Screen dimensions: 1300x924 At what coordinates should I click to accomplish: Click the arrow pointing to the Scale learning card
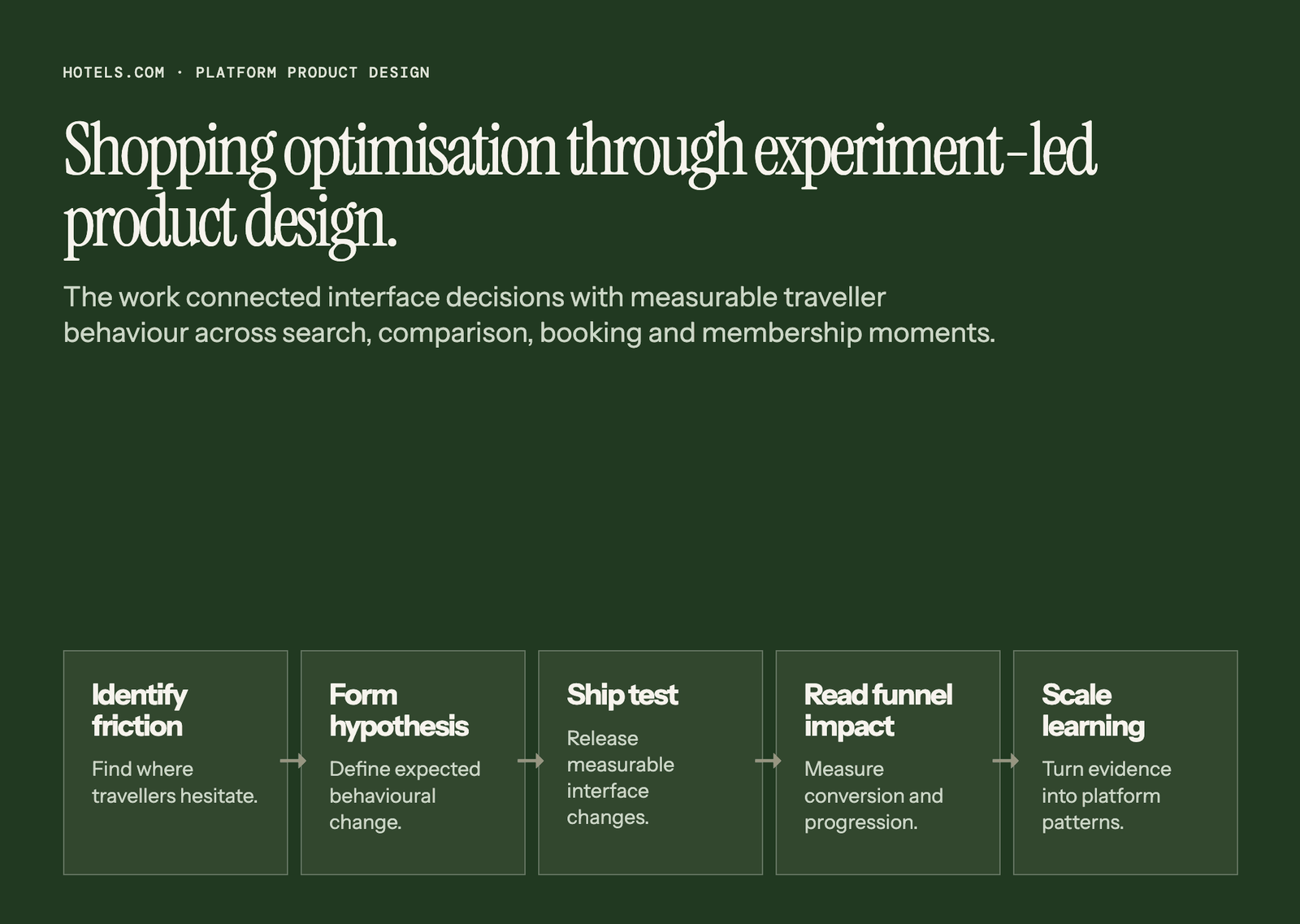click(1006, 761)
